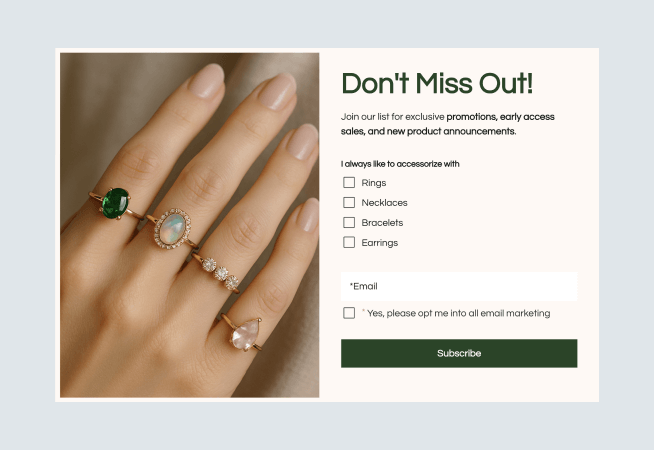Click the promotions description paragraph
This screenshot has width=654, height=450.
448,124
